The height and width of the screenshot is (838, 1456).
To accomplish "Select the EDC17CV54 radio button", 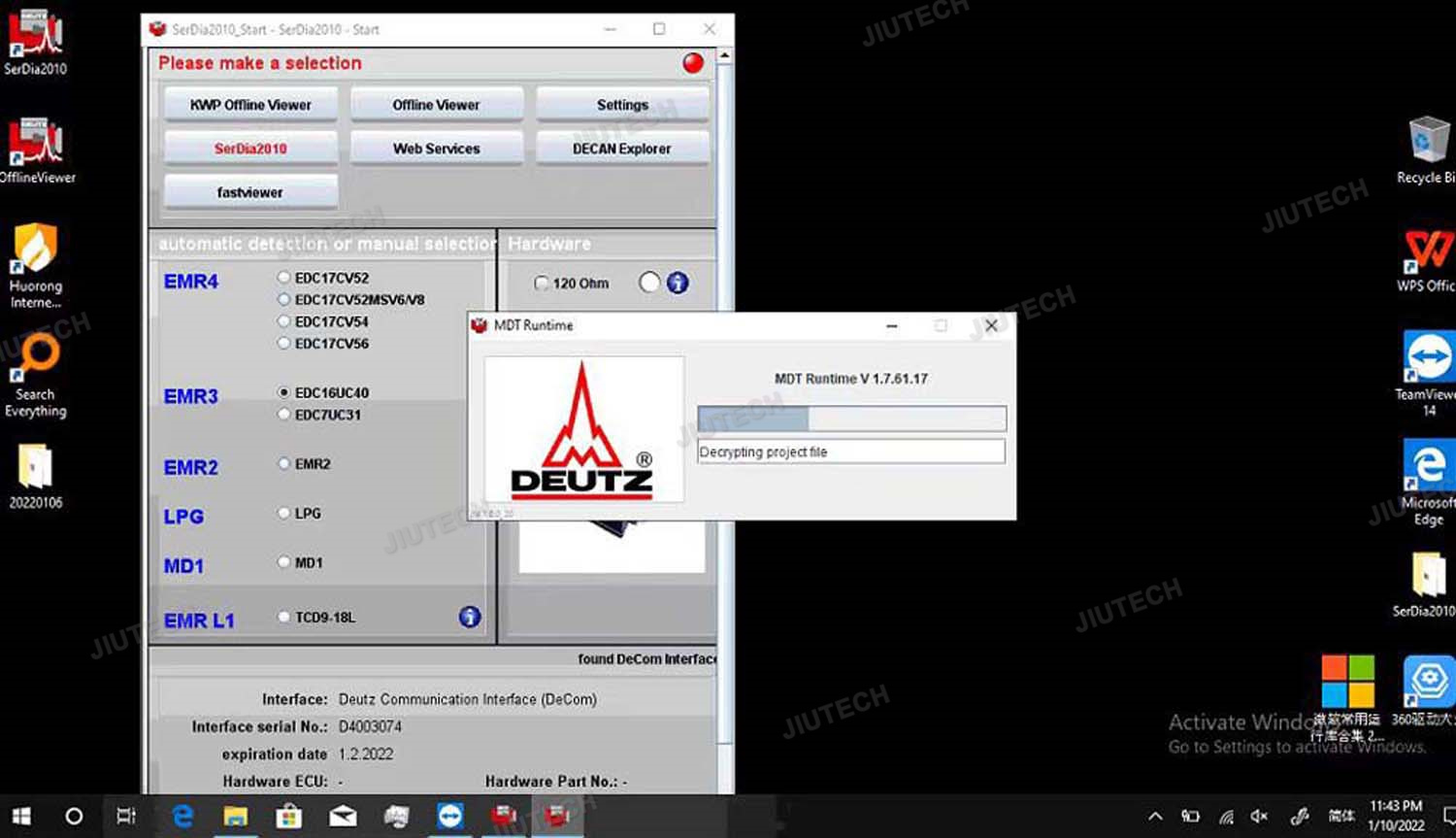I will [x=283, y=321].
